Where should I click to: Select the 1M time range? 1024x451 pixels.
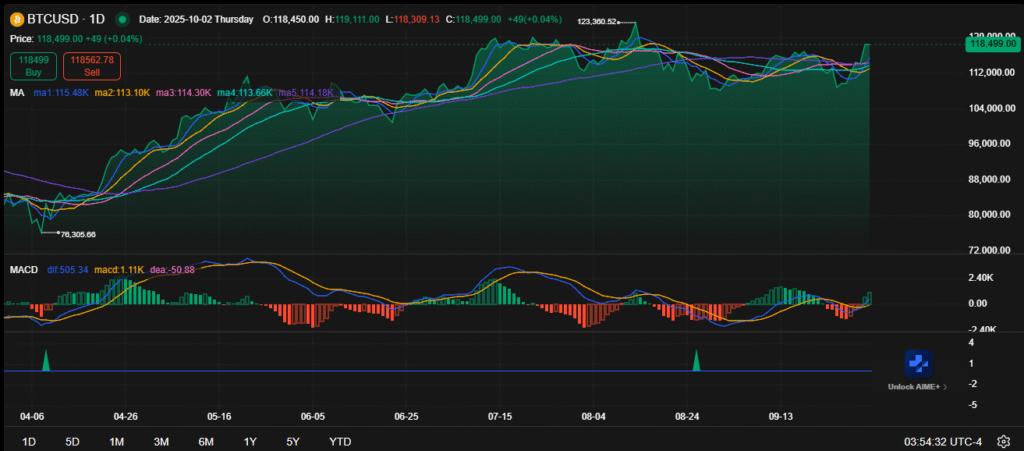[117, 441]
